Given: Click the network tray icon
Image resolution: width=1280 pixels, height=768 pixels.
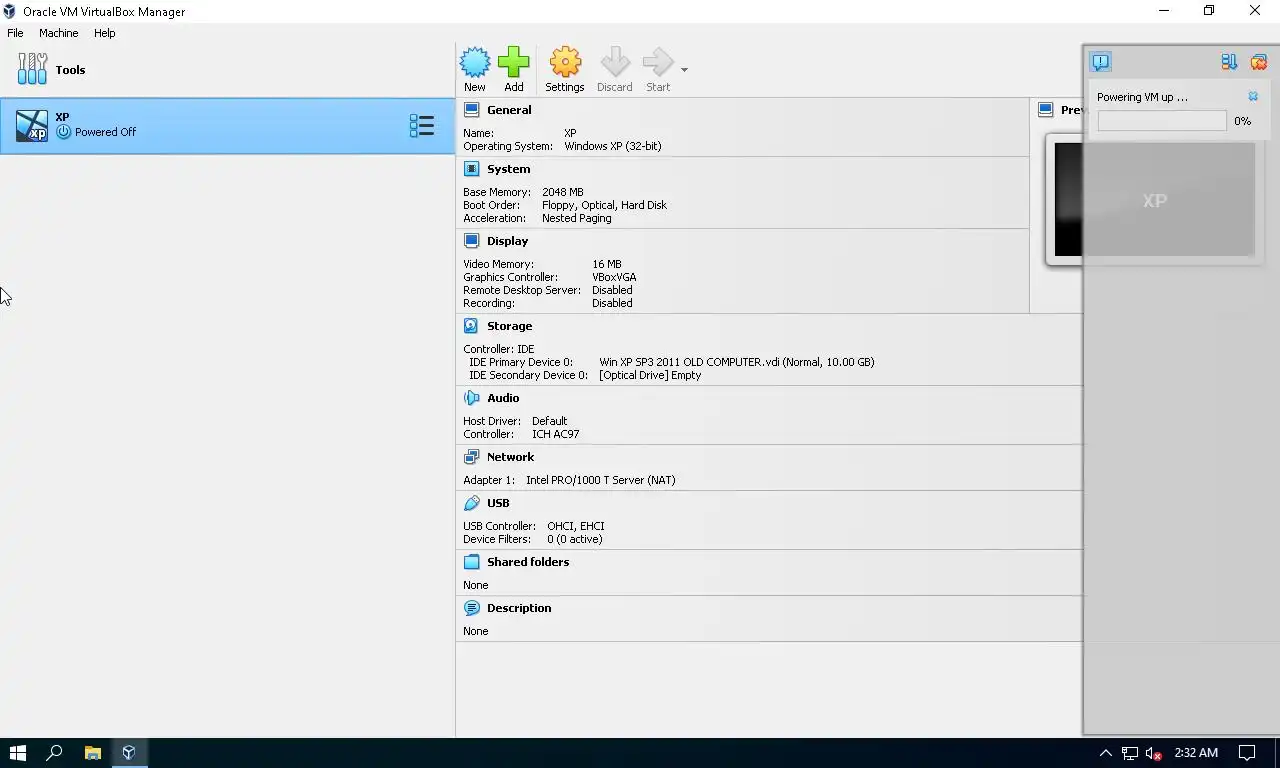Looking at the screenshot, I should tap(1130, 753).
